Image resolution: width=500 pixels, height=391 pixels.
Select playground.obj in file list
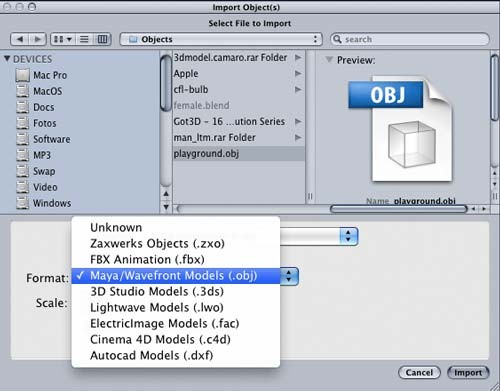[239, 154]
